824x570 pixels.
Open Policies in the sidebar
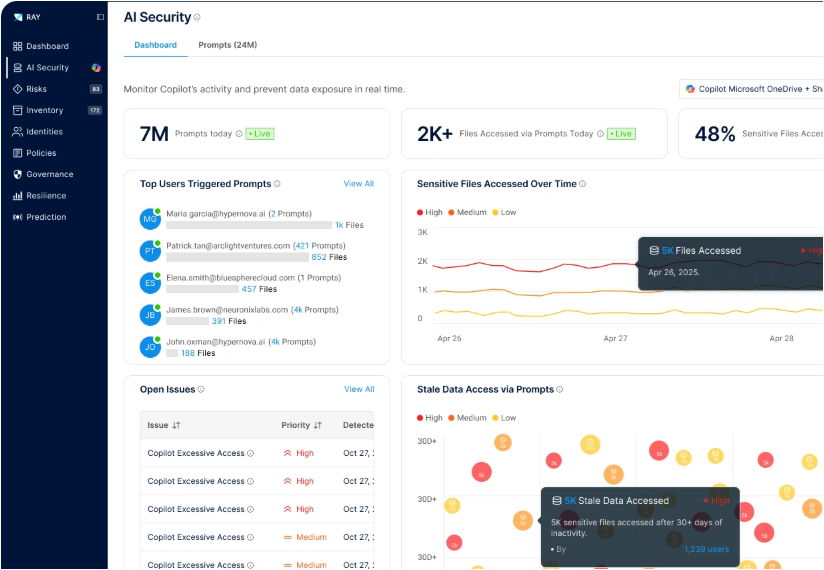point(35,153)
